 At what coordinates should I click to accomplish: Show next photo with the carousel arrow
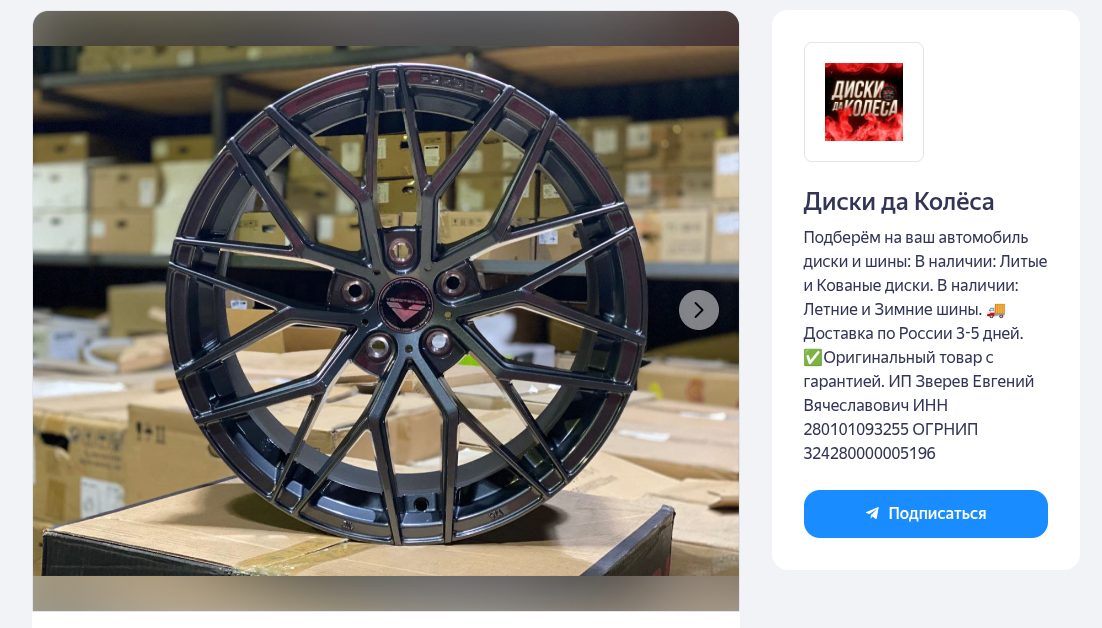(699, 310)
